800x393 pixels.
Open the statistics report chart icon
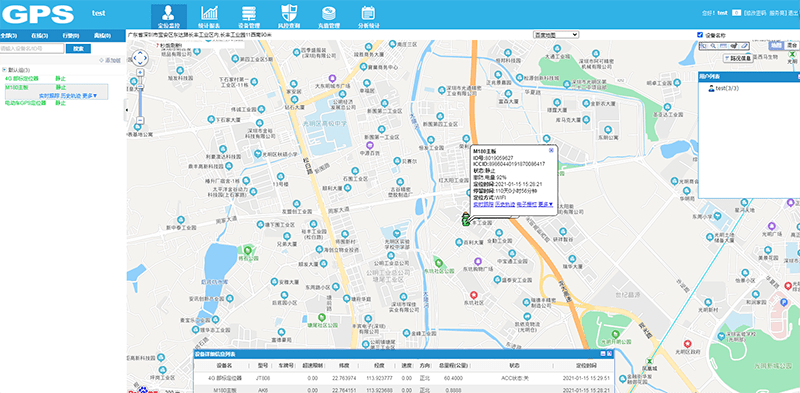(209, 13)
